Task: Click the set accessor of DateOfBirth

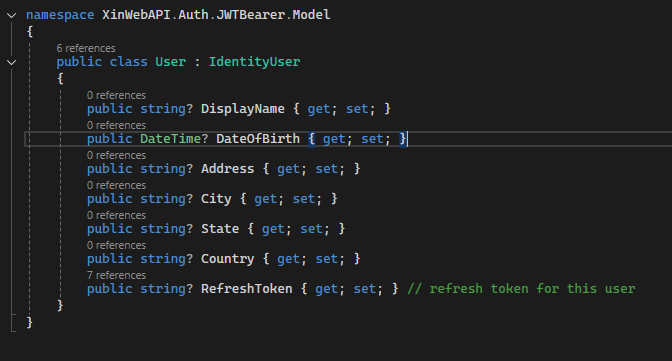Action: click(372, 139)
